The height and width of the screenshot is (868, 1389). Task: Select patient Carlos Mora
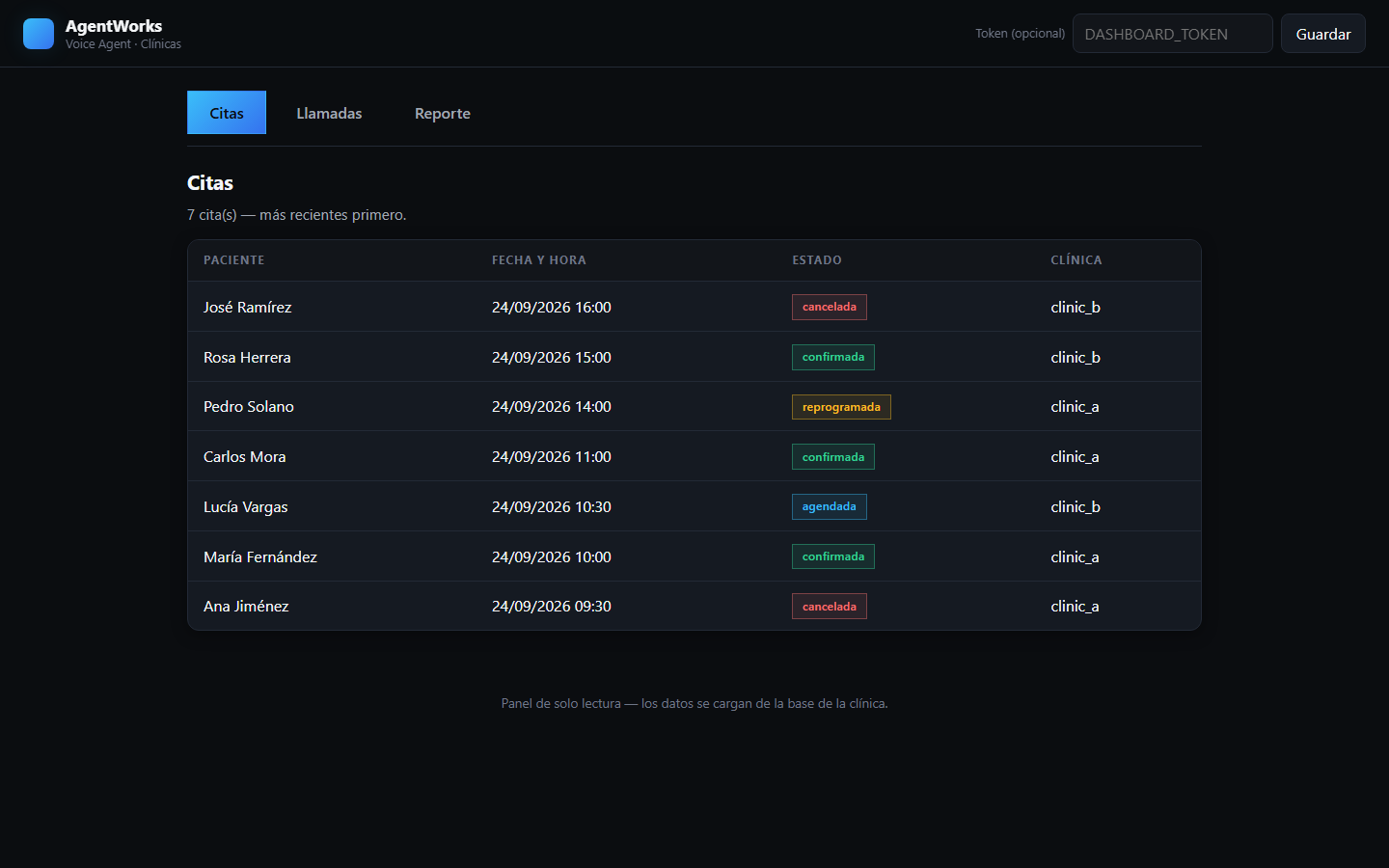[x=245, y=457]
